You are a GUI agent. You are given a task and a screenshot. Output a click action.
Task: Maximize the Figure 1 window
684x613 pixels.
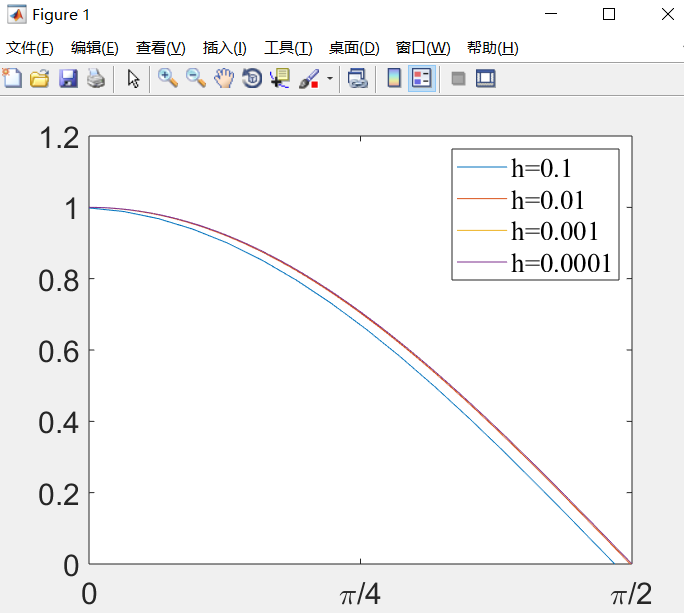[609, 14]
